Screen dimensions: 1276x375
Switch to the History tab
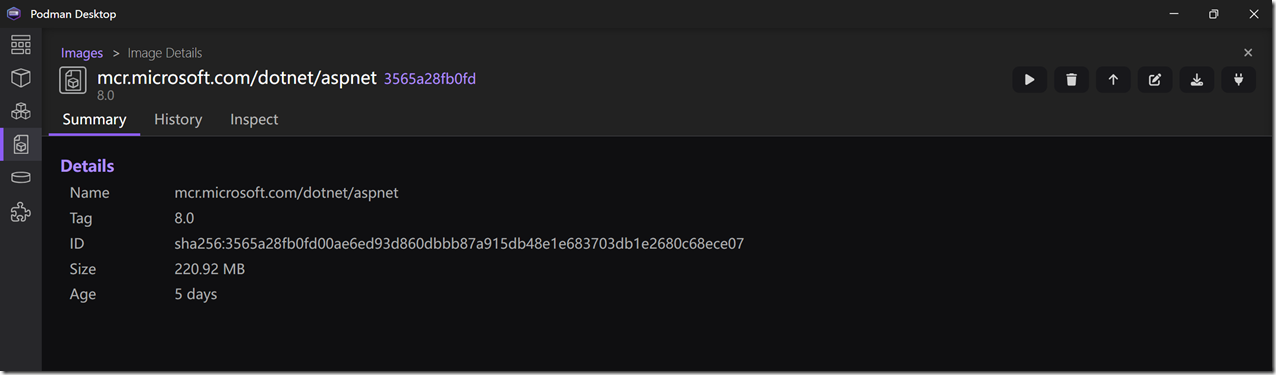(x=178, y=119)
